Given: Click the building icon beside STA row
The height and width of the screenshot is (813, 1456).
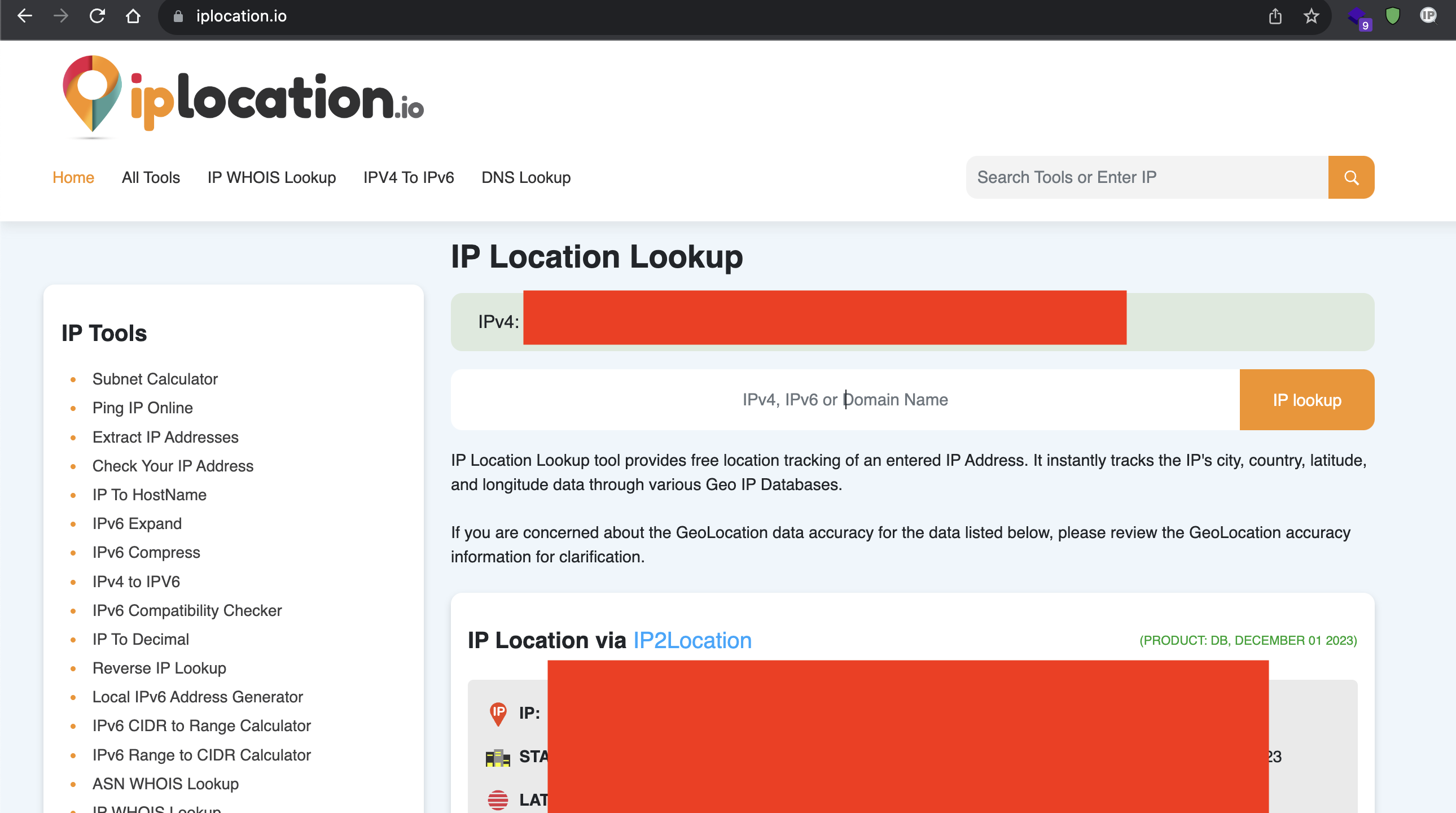Looking at the screenshot, I should 498,757.
